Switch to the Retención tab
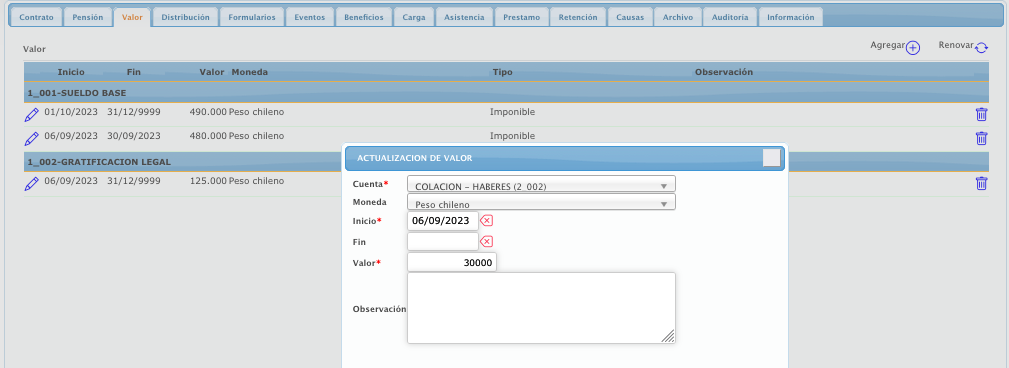Viewport: 1009px width, 368px height. pos(578,17)
